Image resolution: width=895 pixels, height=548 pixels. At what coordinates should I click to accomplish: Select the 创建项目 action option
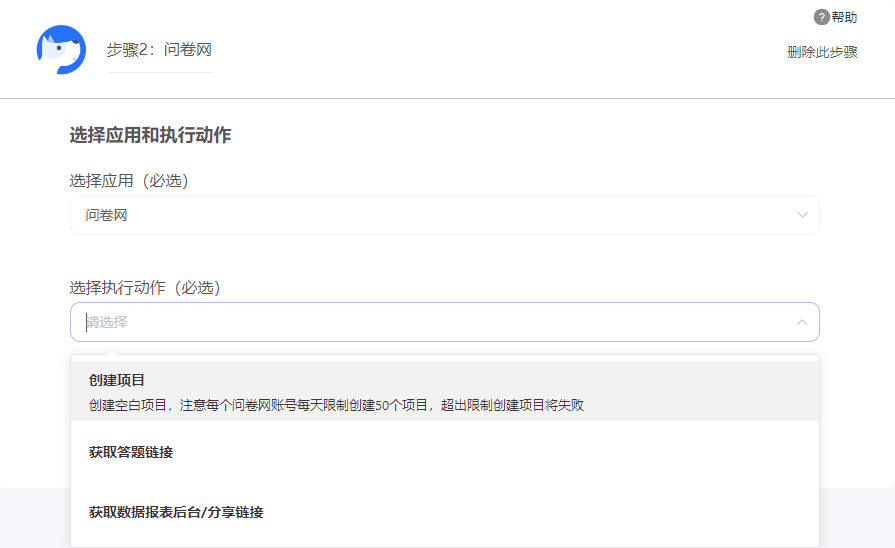445,391
